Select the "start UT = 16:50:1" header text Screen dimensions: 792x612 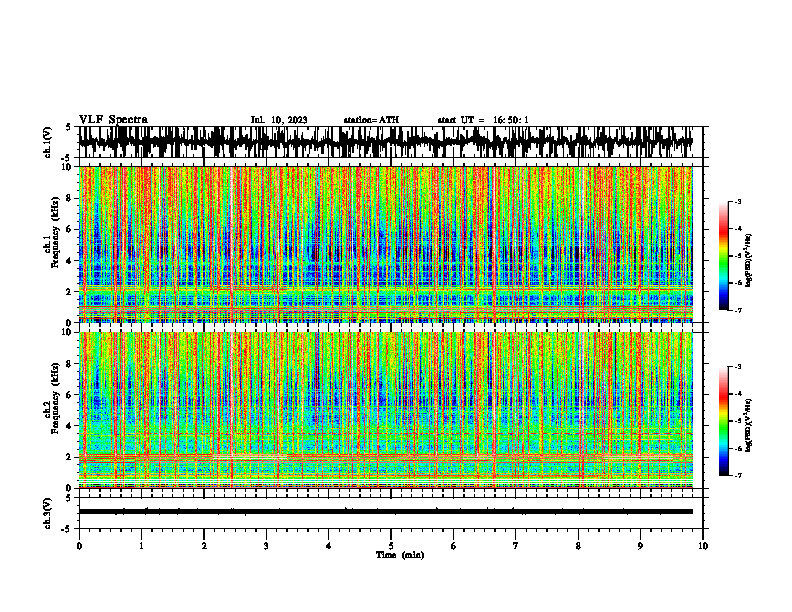(x=483, y=120)
